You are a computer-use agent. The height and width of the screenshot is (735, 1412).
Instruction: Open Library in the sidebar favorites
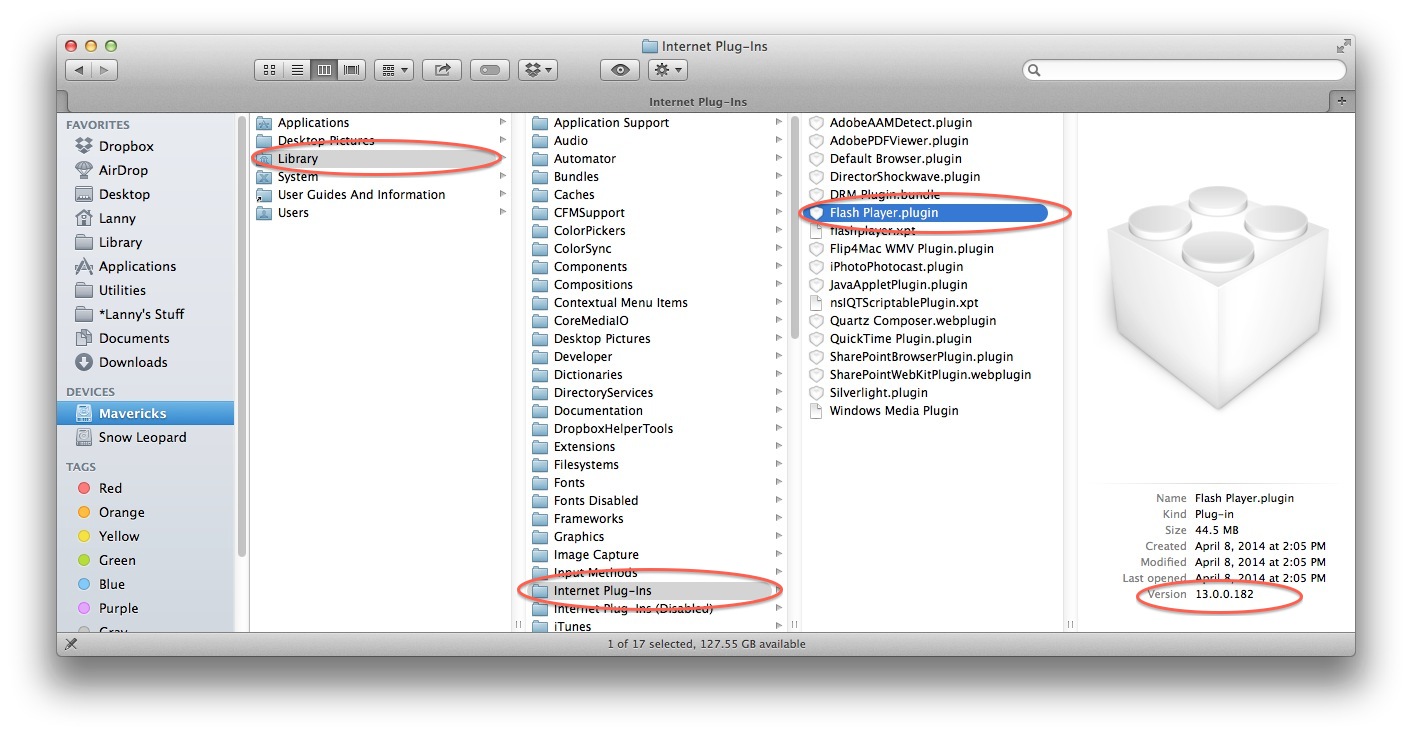pyautogui.click(x=120, y=242)
